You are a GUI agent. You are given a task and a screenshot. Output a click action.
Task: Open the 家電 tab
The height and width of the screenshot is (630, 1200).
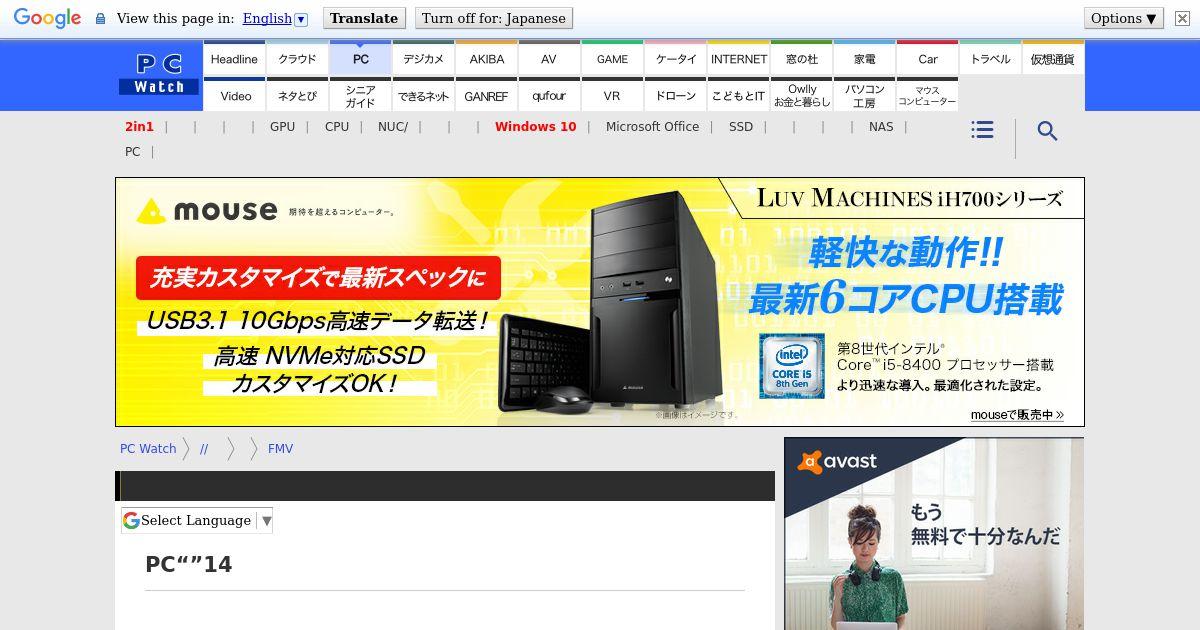point(864,58)
